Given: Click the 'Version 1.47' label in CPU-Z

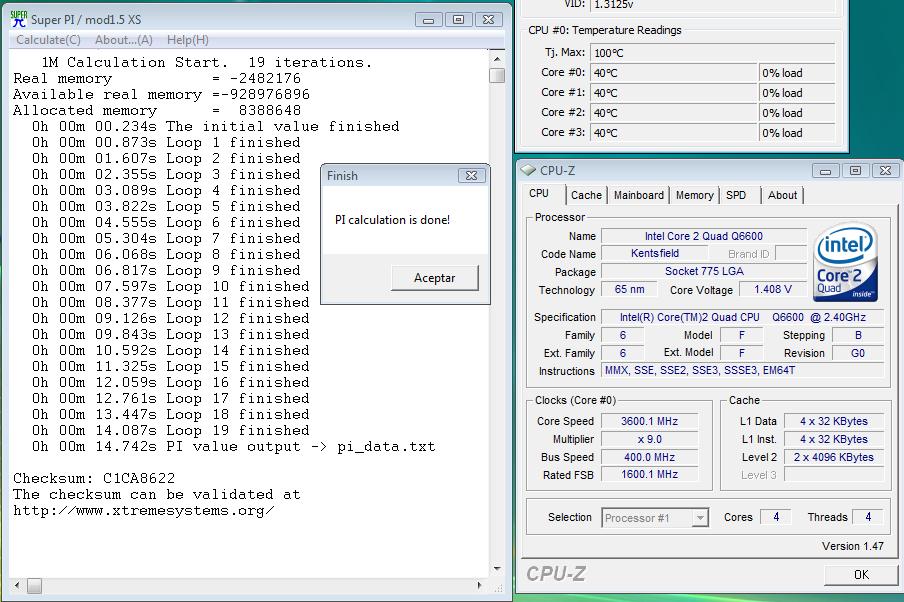Looking at the screenshot, I should tap(853, 546).
